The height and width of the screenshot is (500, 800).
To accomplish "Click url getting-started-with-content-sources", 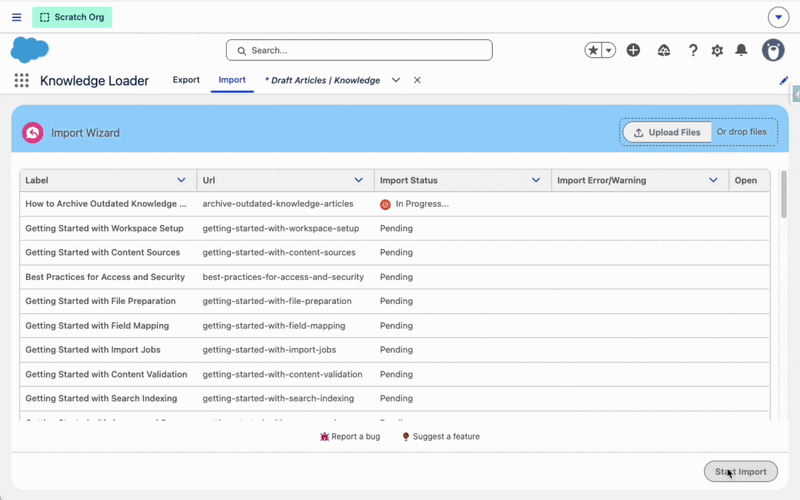I will pos(279,253).
